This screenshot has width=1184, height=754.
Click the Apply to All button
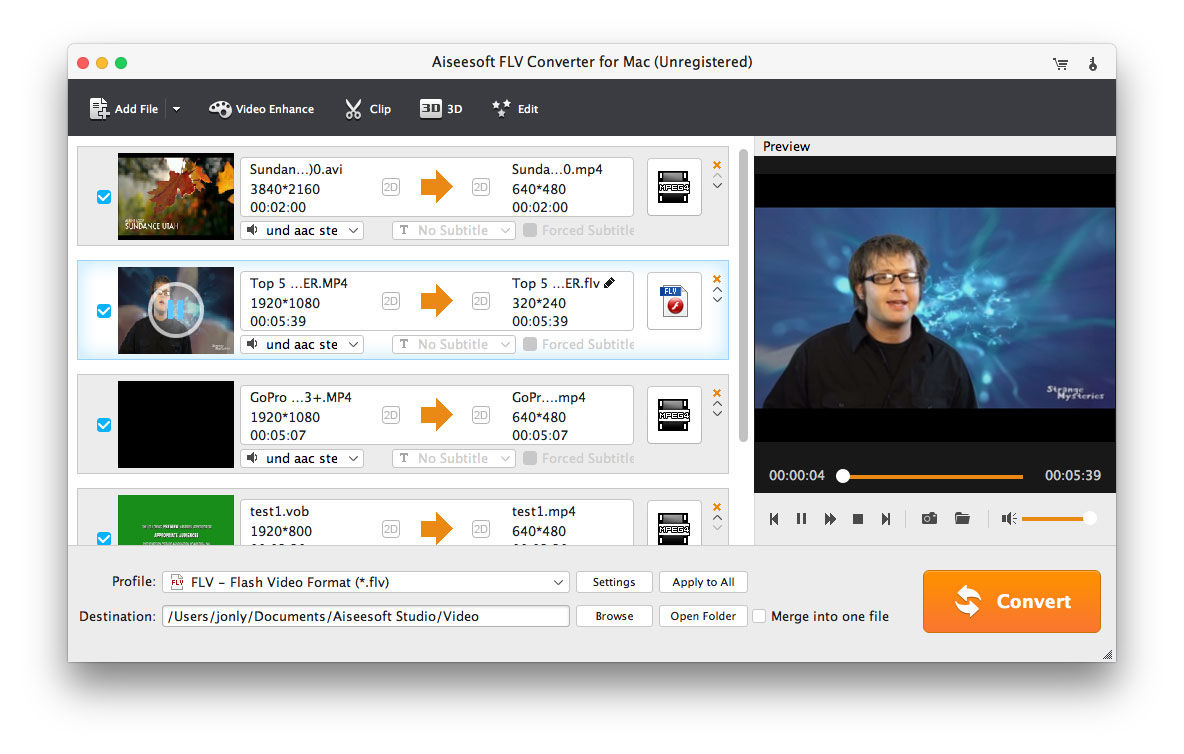pos(703,582)
